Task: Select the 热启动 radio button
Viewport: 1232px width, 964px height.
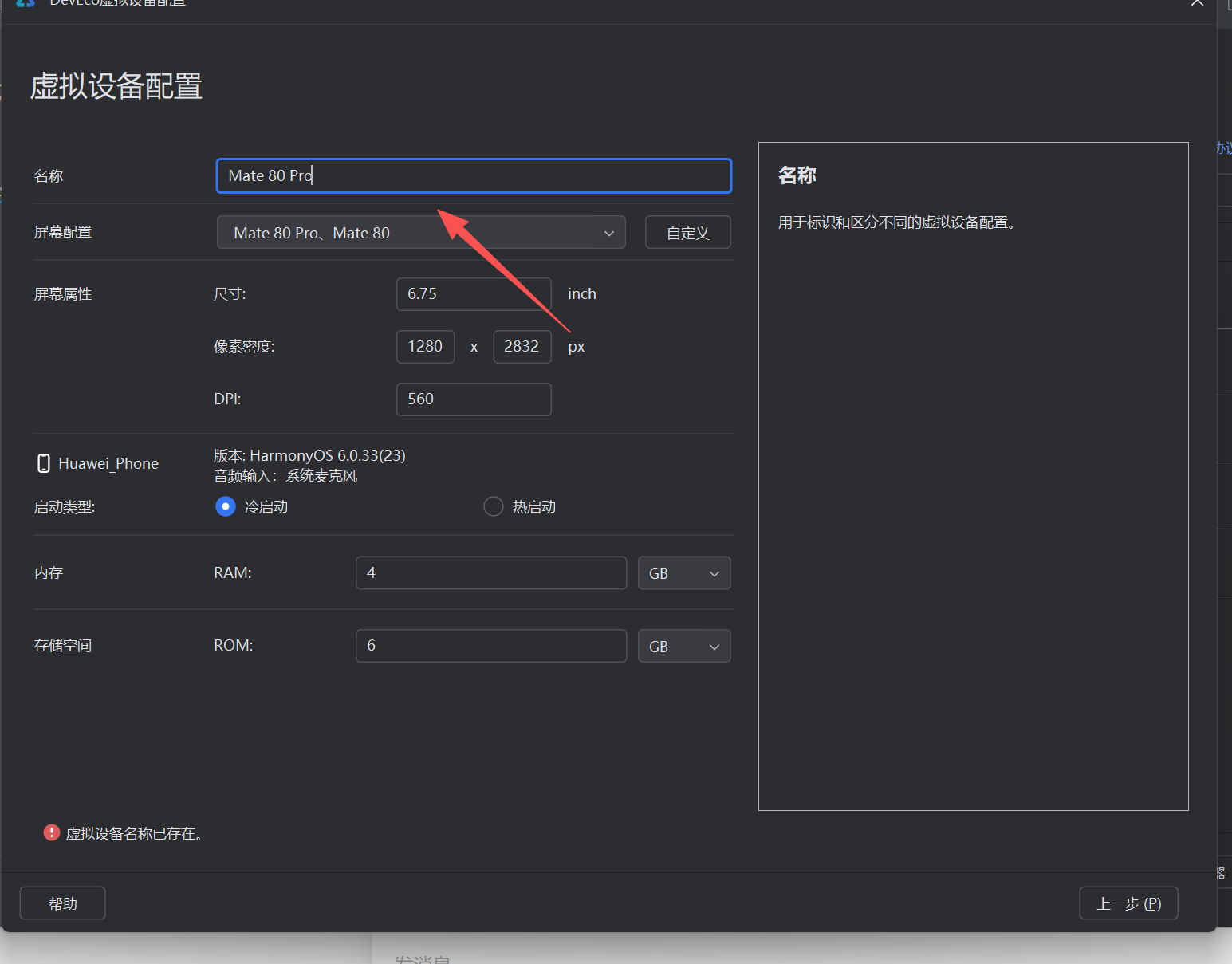Action: [x=494, y=506]
